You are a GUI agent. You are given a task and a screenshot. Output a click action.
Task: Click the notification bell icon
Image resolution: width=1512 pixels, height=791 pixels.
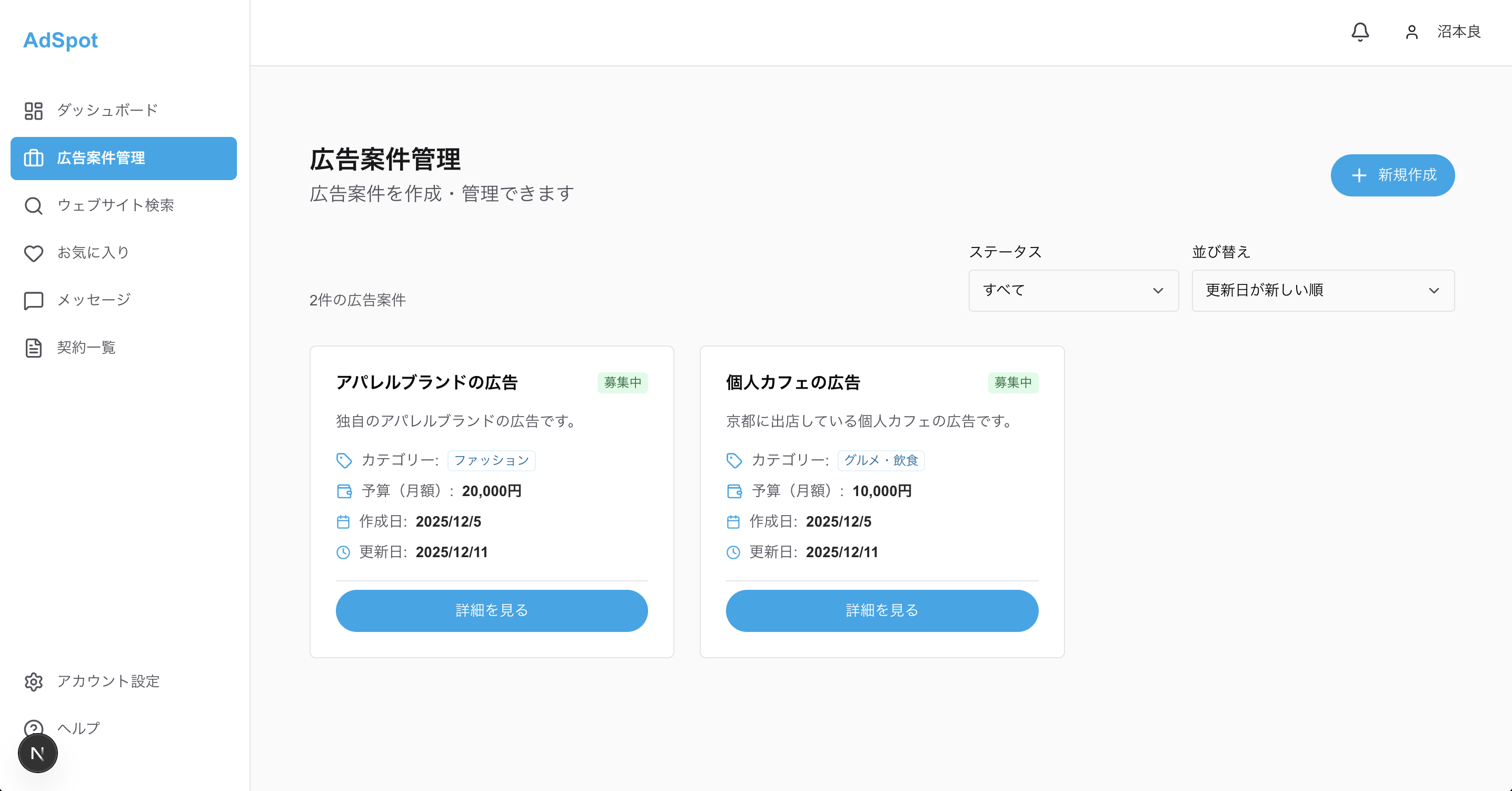pos(1360,32)
